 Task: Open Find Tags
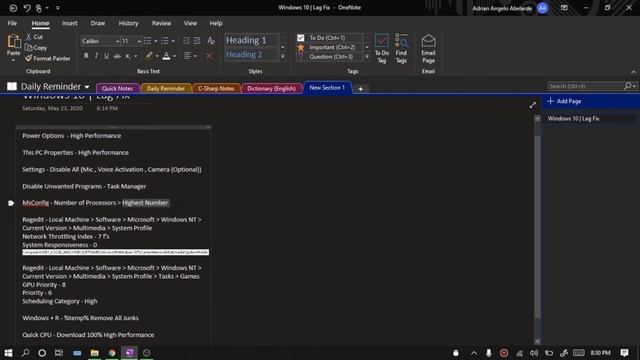click(x=401, y=49)
